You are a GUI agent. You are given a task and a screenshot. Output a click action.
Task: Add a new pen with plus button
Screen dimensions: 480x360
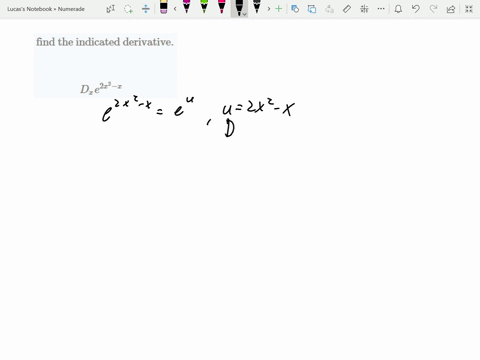tap(279, 9)
